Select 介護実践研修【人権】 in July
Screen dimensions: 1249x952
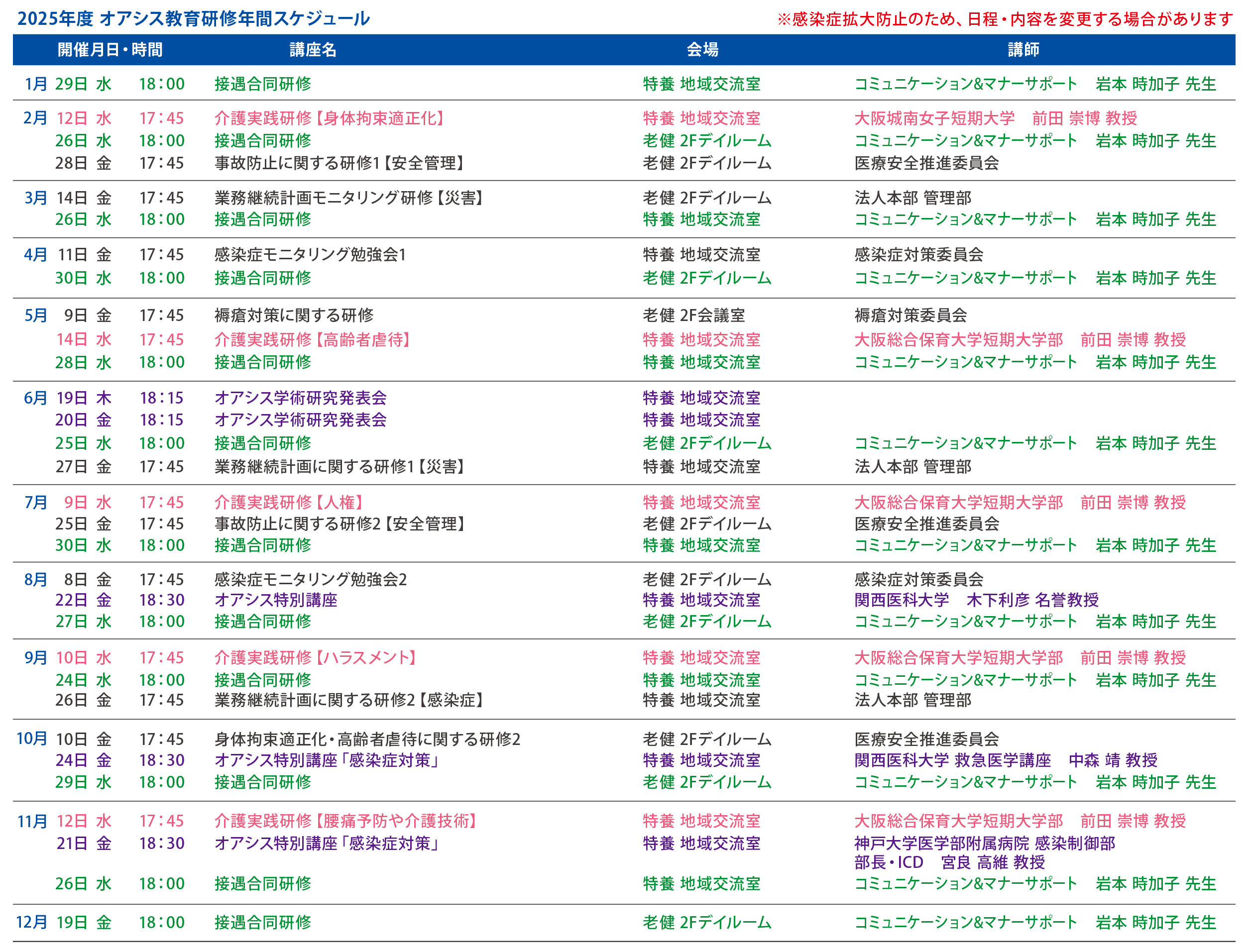(289, 502)
